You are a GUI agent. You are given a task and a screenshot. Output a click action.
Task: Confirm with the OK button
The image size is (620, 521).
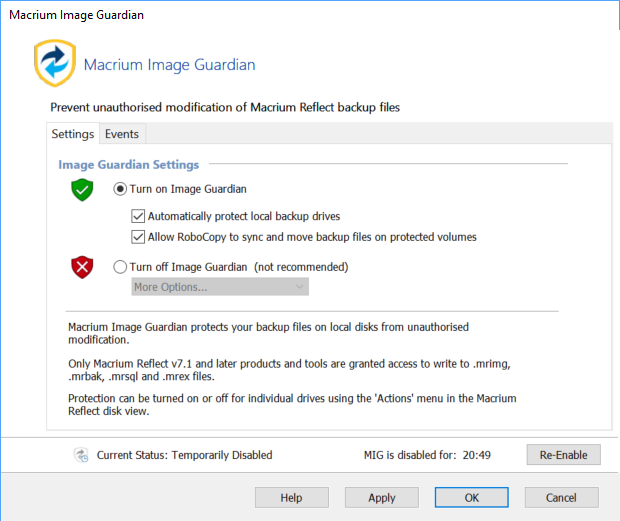click(x=472, y=498)
